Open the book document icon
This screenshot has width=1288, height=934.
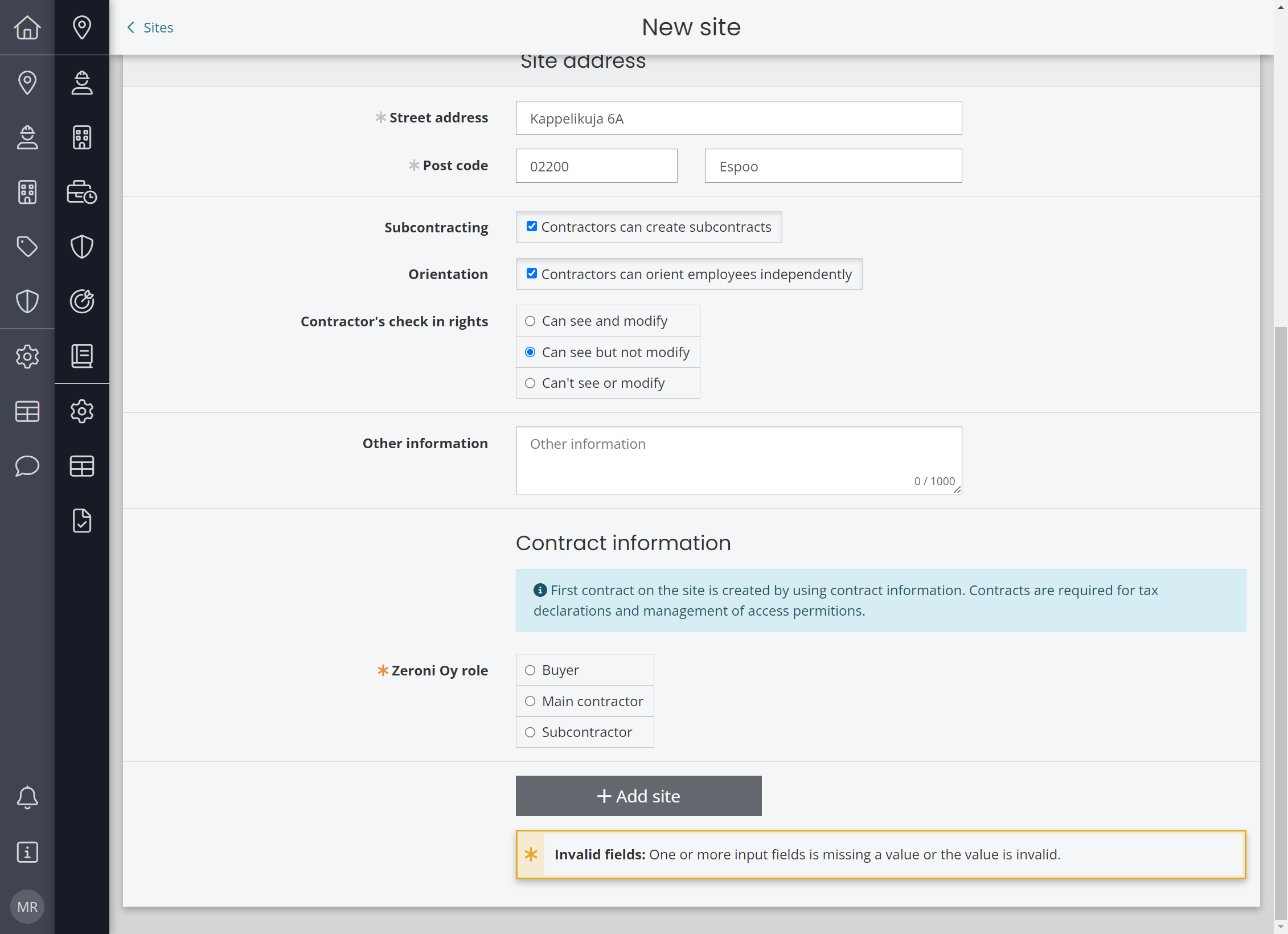click(x=82, y=356)
